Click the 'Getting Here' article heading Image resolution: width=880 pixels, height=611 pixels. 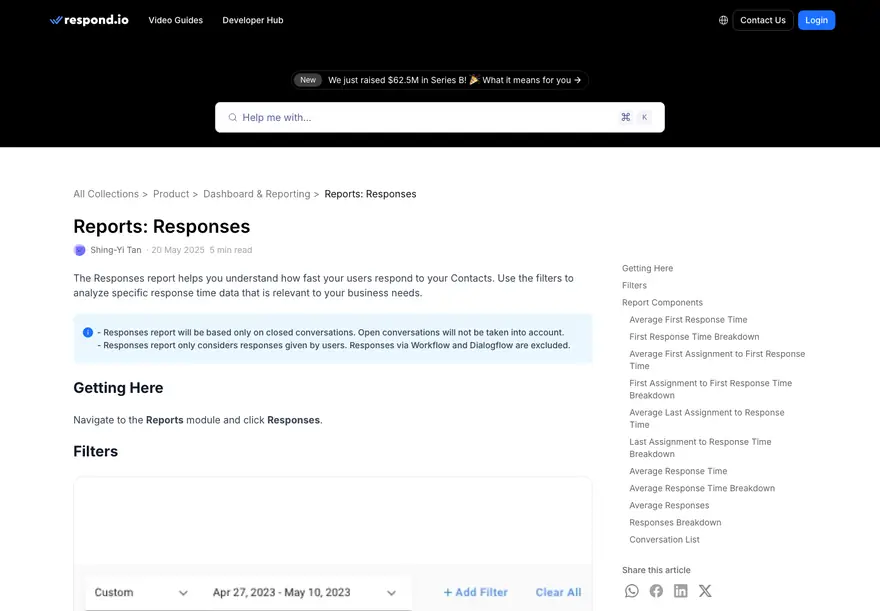pos(118,388)
